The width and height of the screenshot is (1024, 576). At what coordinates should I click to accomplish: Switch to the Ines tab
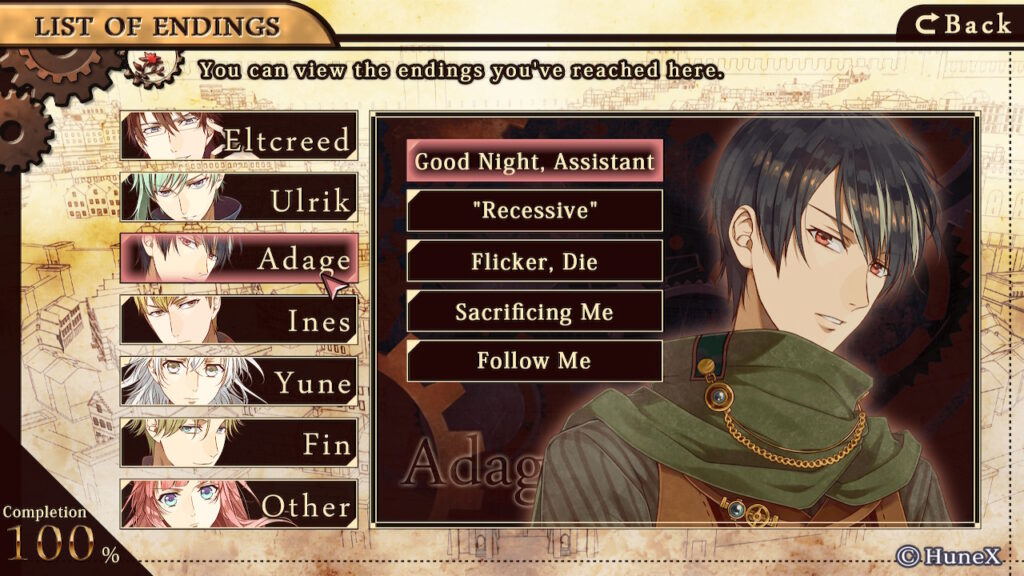[x=239, y=319]
